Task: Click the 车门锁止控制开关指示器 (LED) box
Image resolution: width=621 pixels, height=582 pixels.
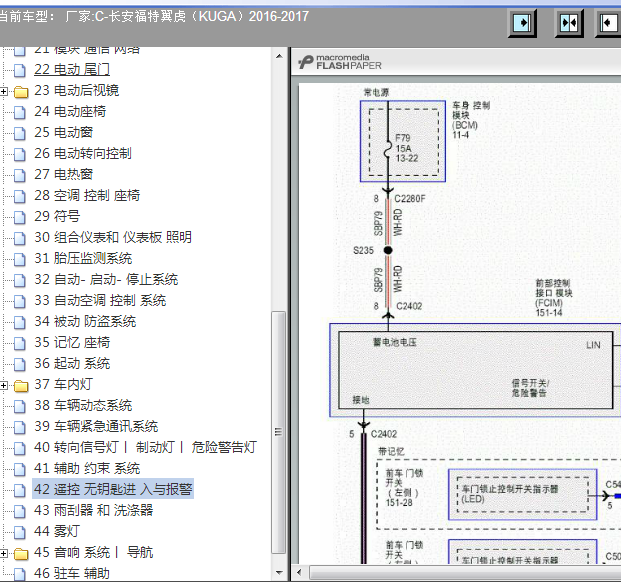Action: tap(522, 495)
